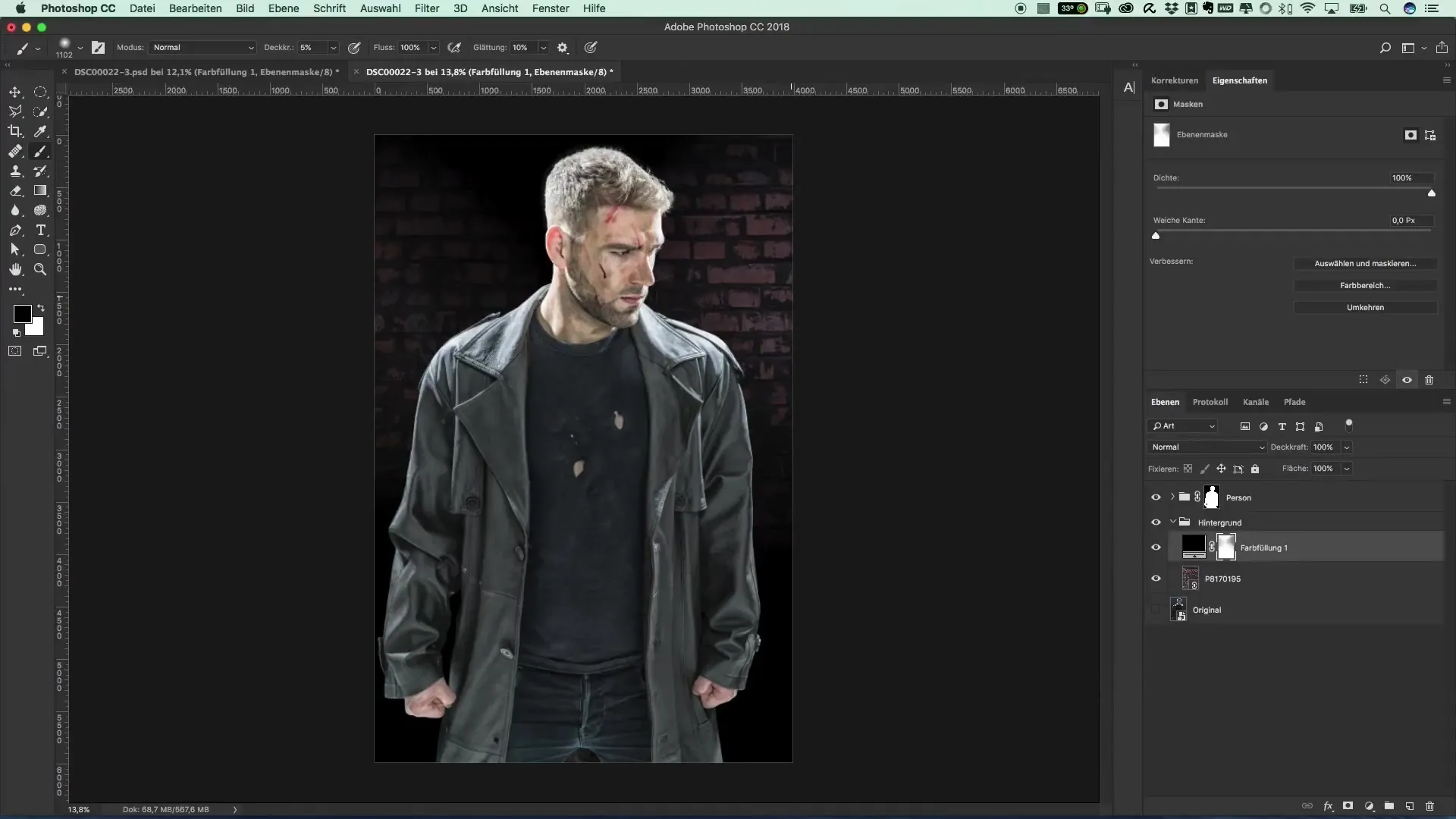Select the Path Selection tool

15,249
